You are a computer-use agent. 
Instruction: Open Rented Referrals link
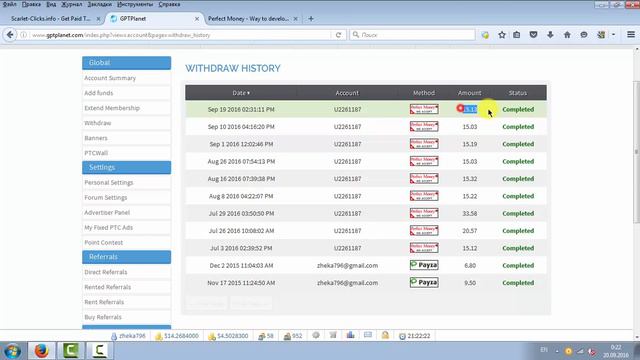click(108, 287)
